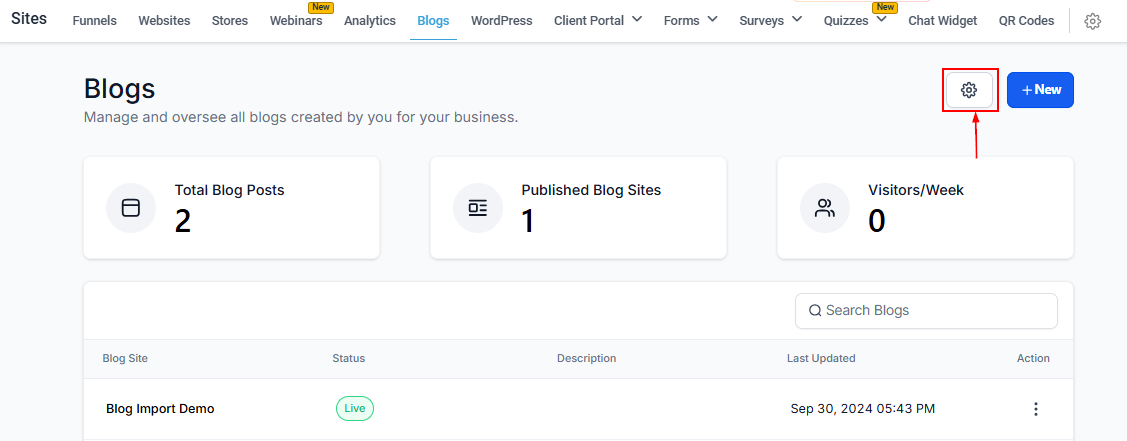Screen dimensions: 1127x441
Task: Expand the Client Portal dropdown
Action: click(x=637, y=19)
